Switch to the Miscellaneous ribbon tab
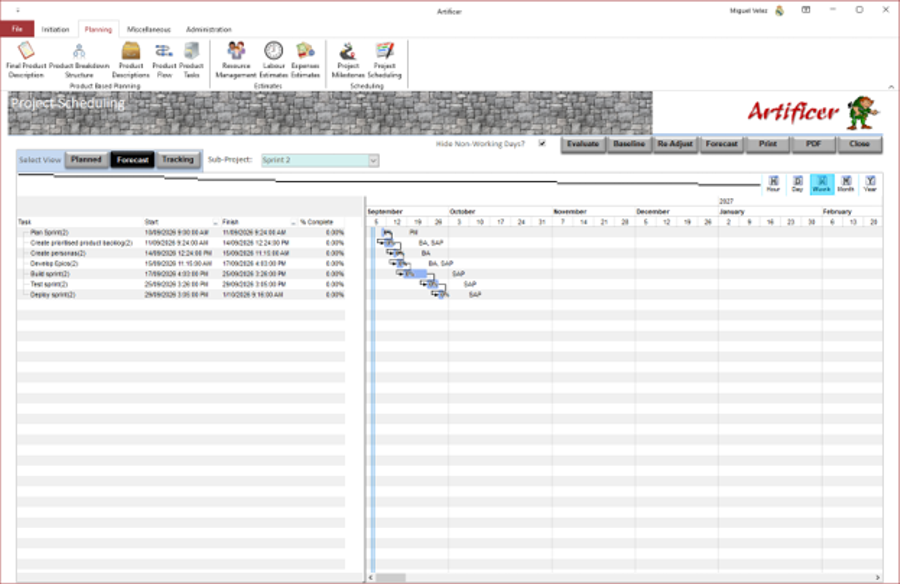Viewport: 900px width, 584px height. point(149,29)
